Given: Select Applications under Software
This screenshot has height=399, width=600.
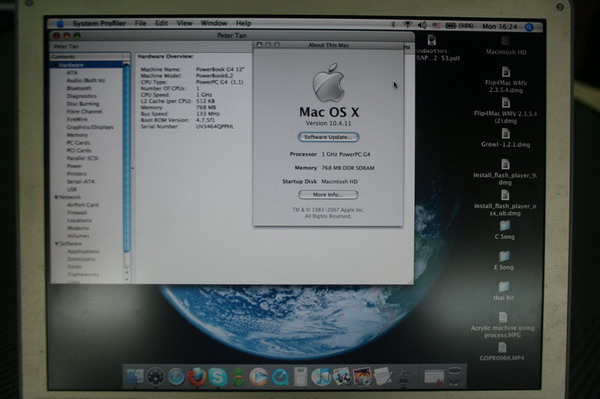Looking at the screenshot, I should (x=83, y=251).
